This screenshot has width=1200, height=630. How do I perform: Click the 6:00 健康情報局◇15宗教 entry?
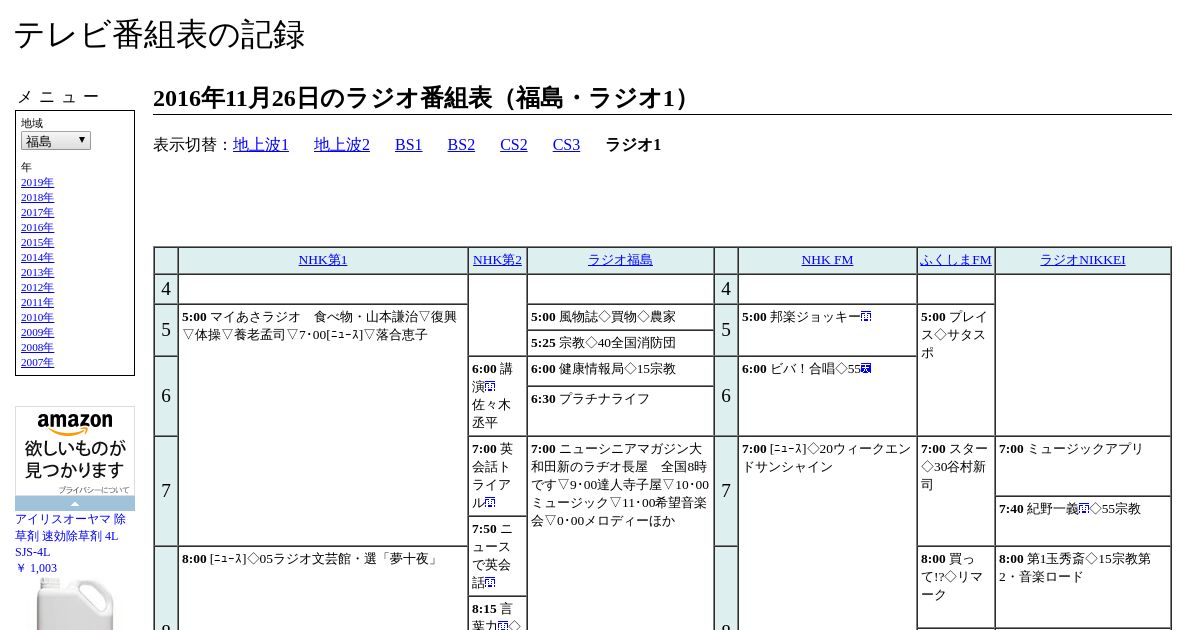click(620, 371)
